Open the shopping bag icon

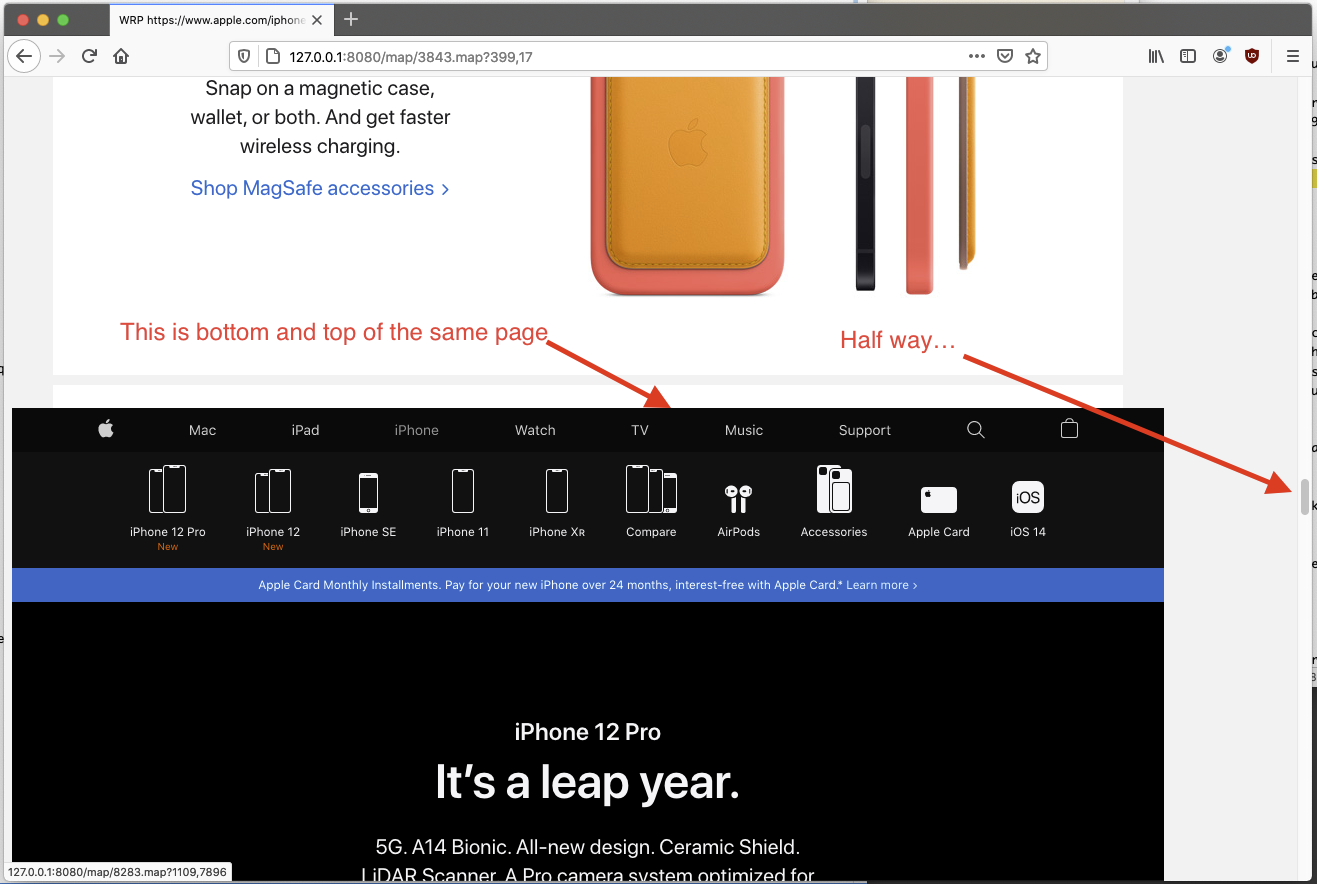(x=1069, y=429)
